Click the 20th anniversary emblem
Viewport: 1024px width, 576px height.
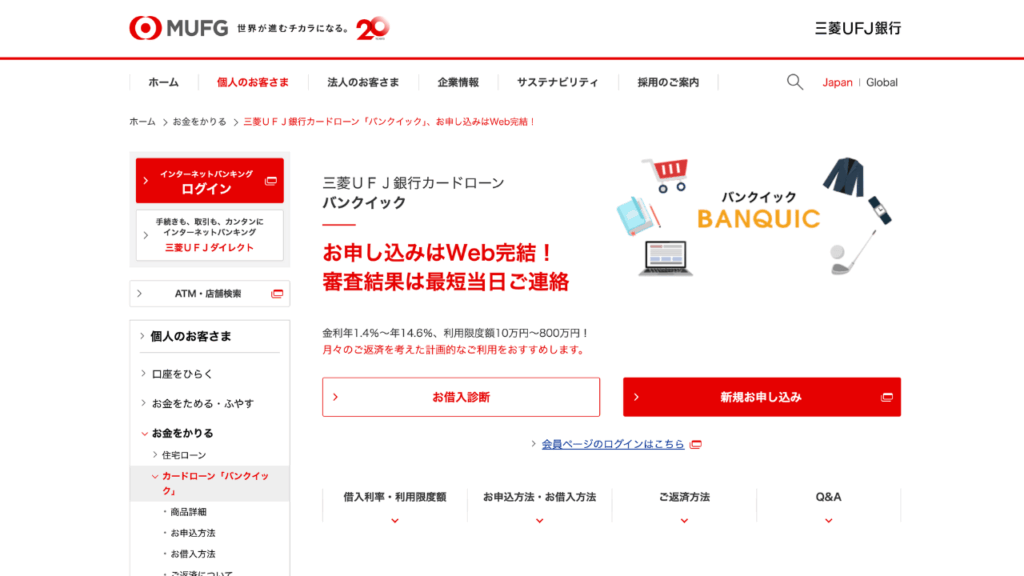point(373,28)
